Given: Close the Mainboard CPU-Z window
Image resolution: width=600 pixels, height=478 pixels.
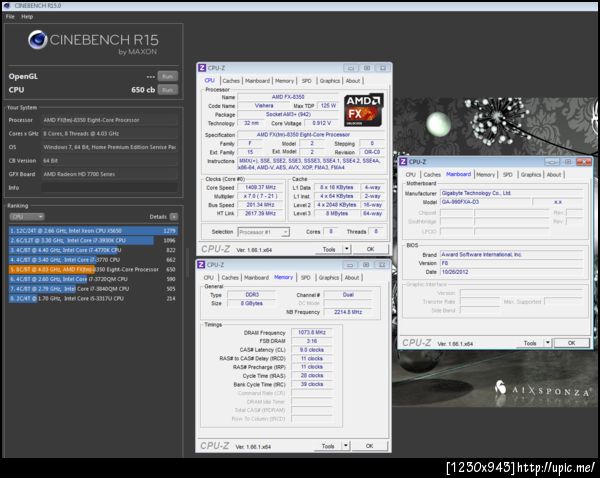Looking at the screenshot, I should pyautogui.click(x=584, y=162).
